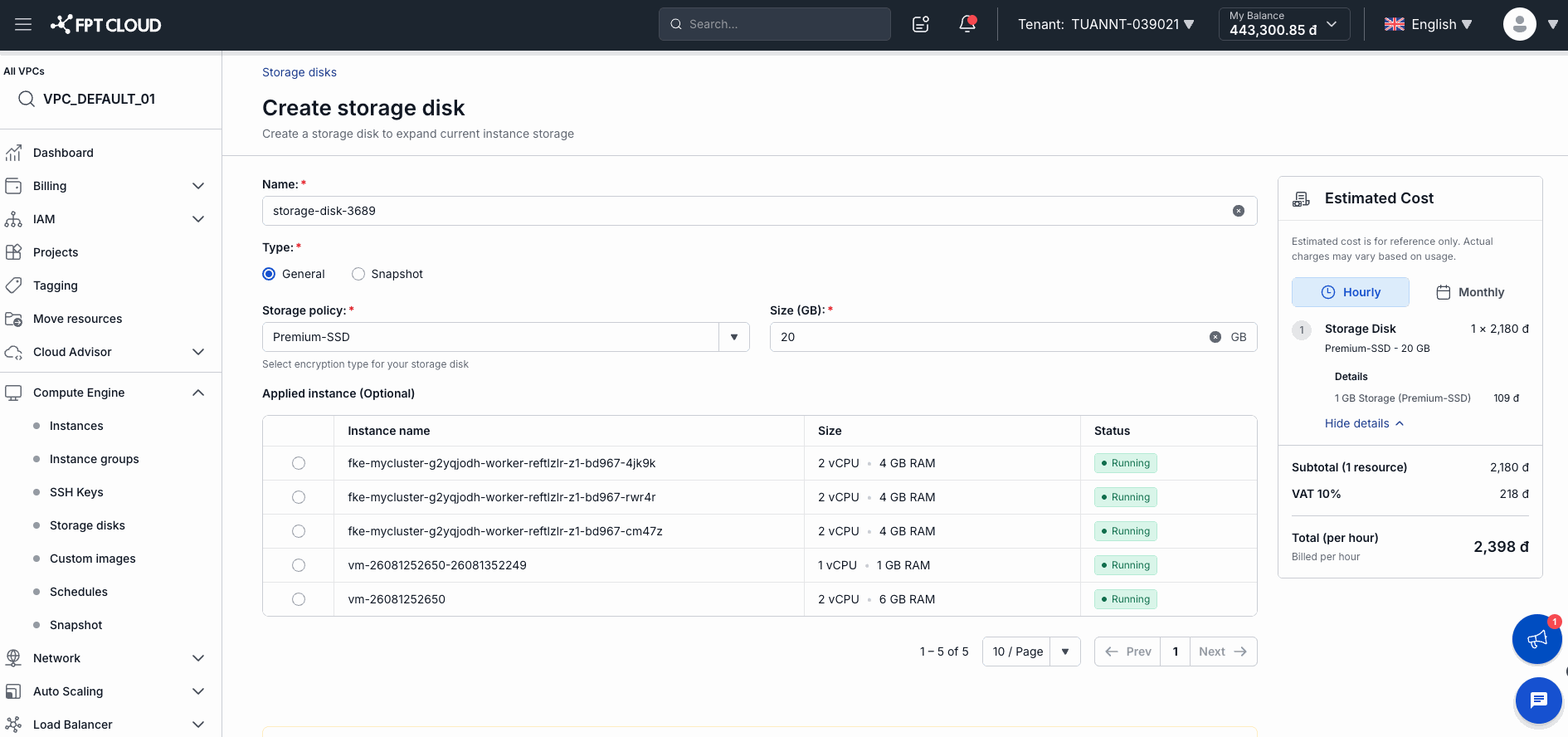This screenshot has width=1568, height=737.
Task: Open the English language dropdown
Action: (x=1467, y=24)
